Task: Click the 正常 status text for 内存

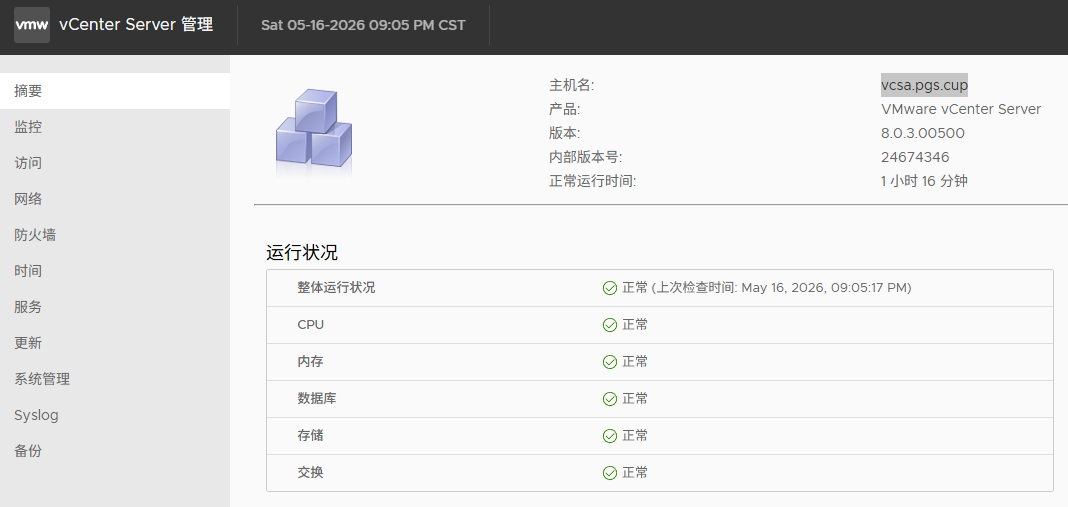Action: tap(635, 362)
